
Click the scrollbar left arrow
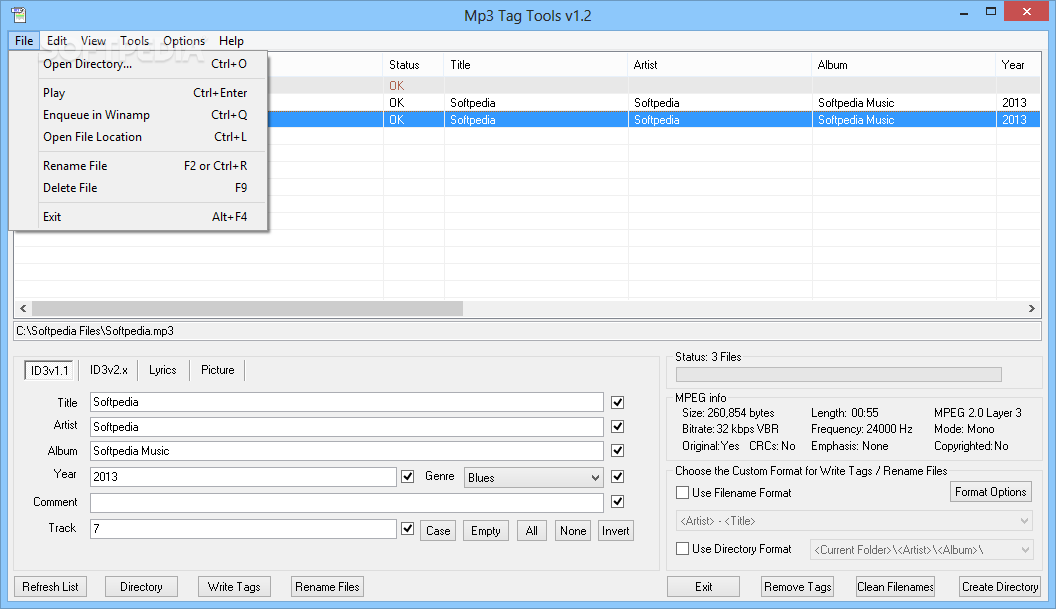[23, 309]
